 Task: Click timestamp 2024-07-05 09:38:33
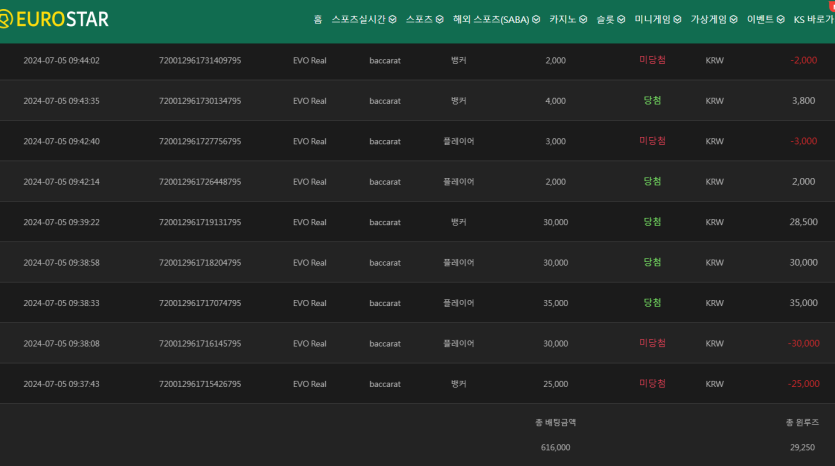61,304
